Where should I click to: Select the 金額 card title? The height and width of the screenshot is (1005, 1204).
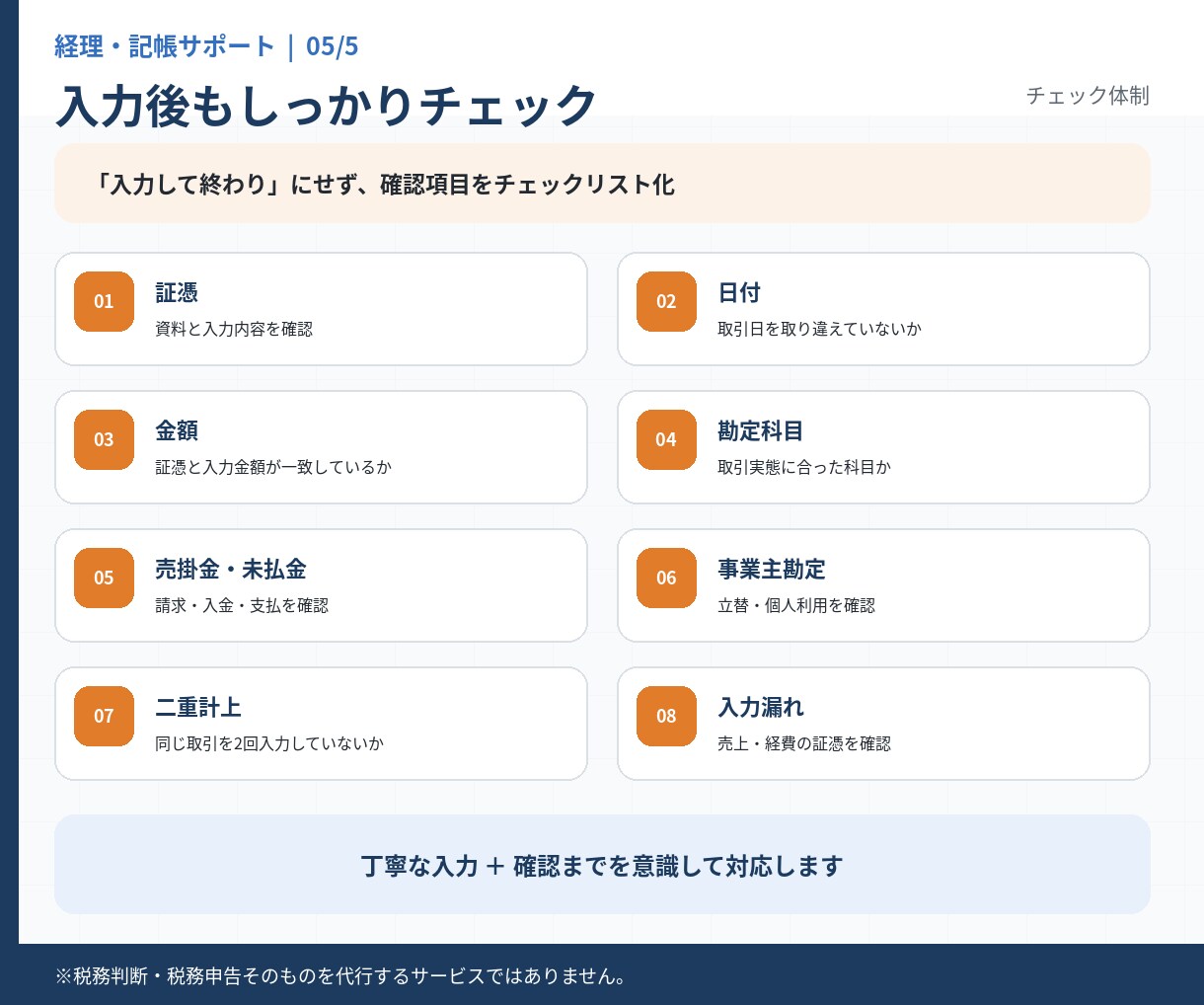pos(177,431)
